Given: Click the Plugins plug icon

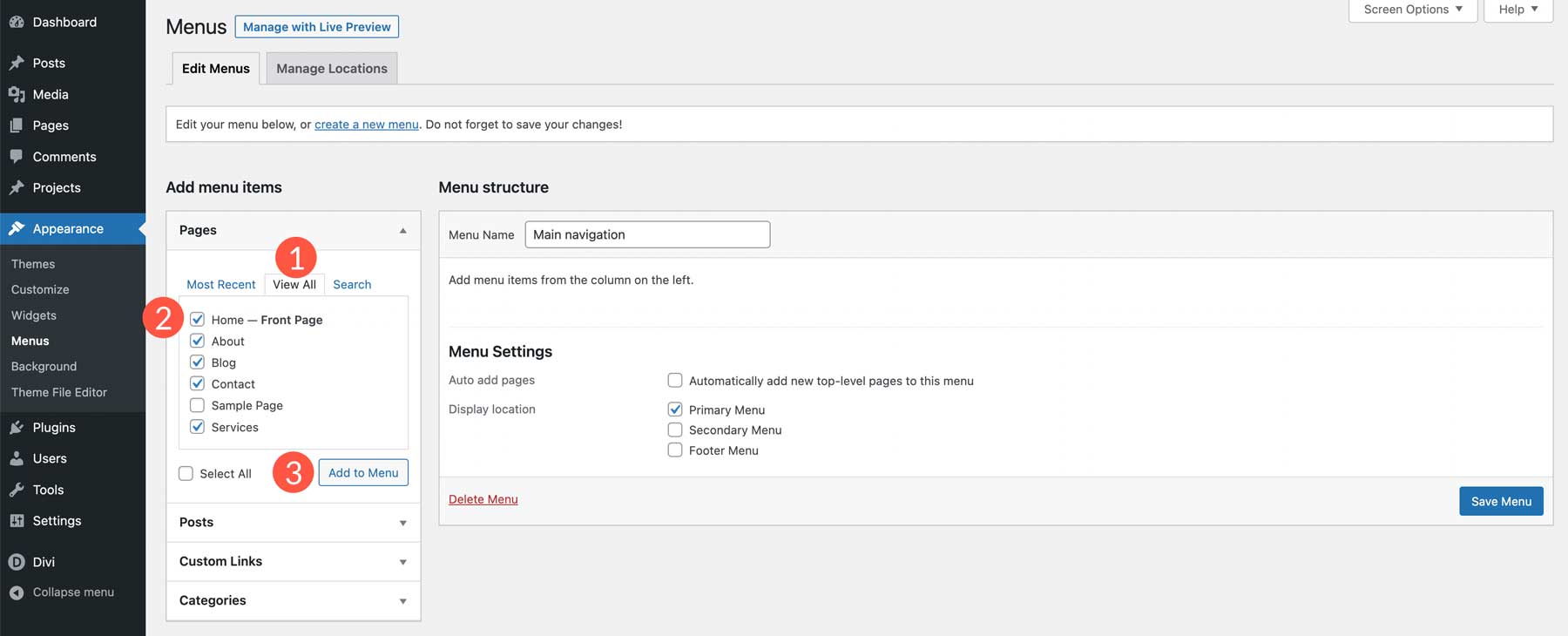Looking at the screenshot, I should click(17, 428).
